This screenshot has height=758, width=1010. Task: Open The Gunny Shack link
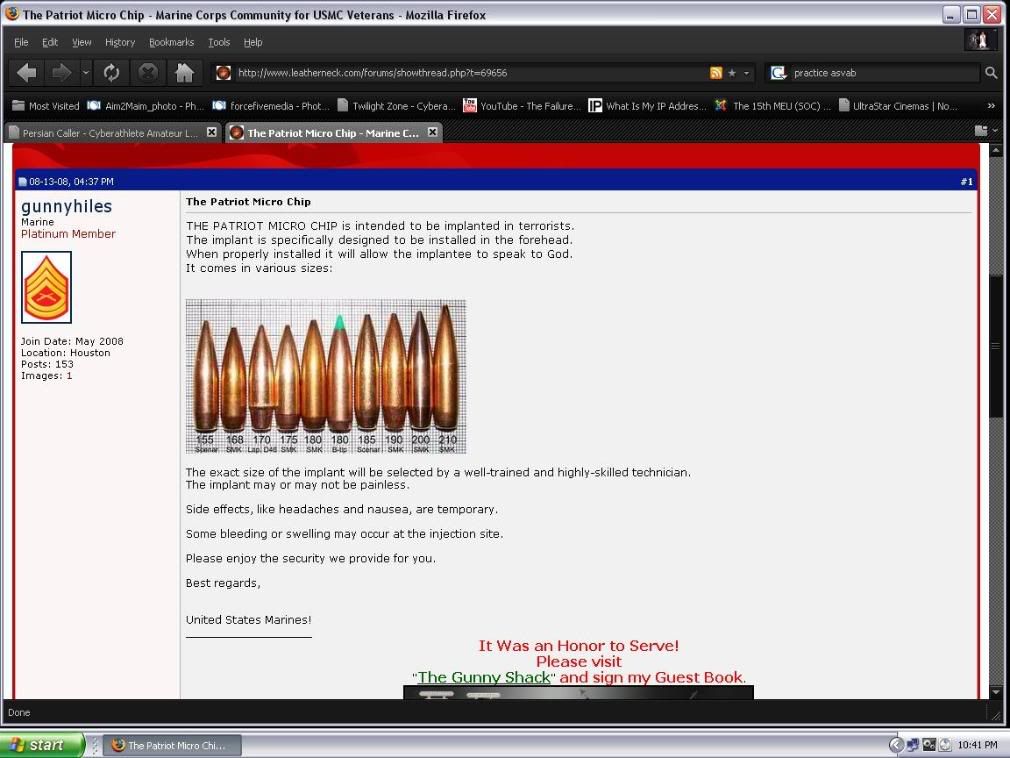coord(484,677)
